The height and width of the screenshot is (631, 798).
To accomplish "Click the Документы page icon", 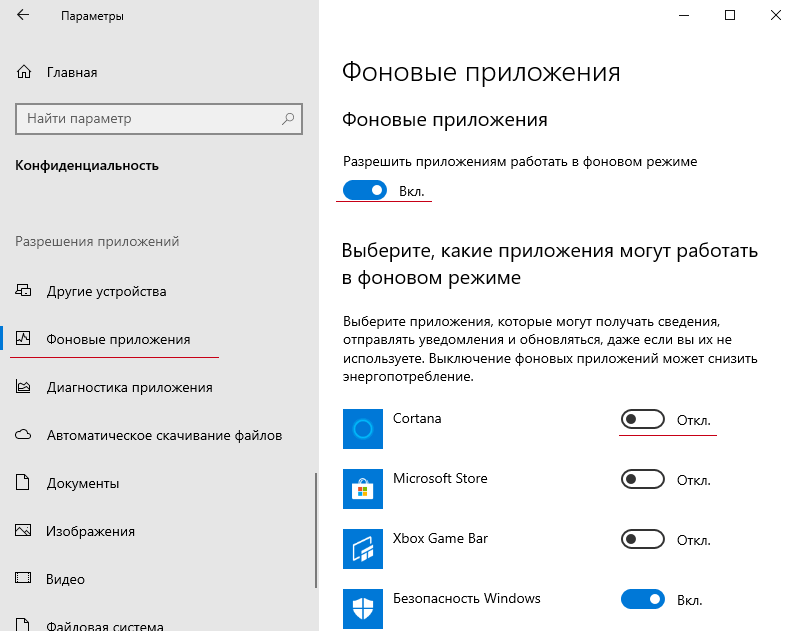I will (23, 482).
